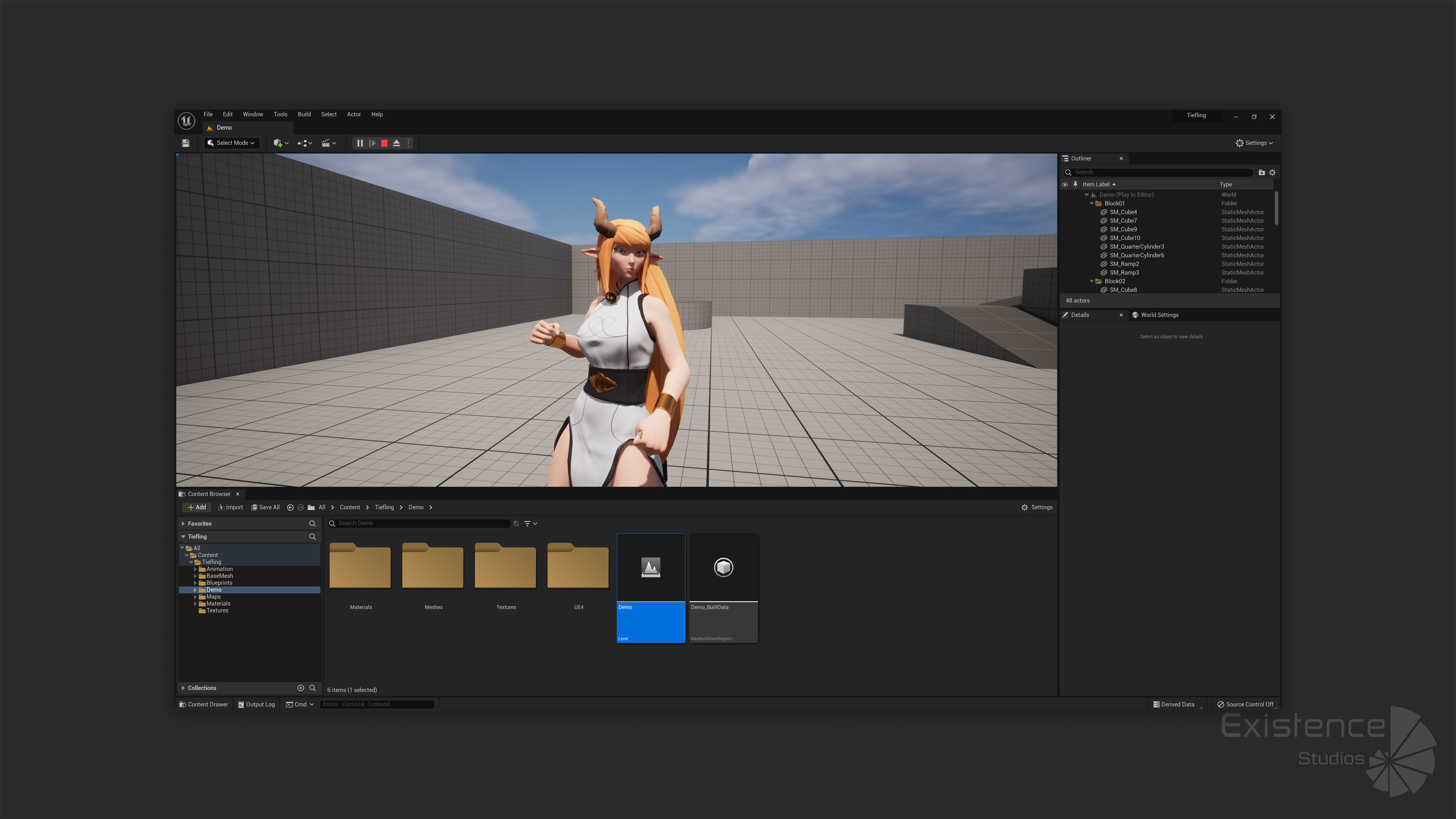1456x819 pixels.
Task: Open the chevron after Demo breadcrumb
Action: (x=431, y=508)
